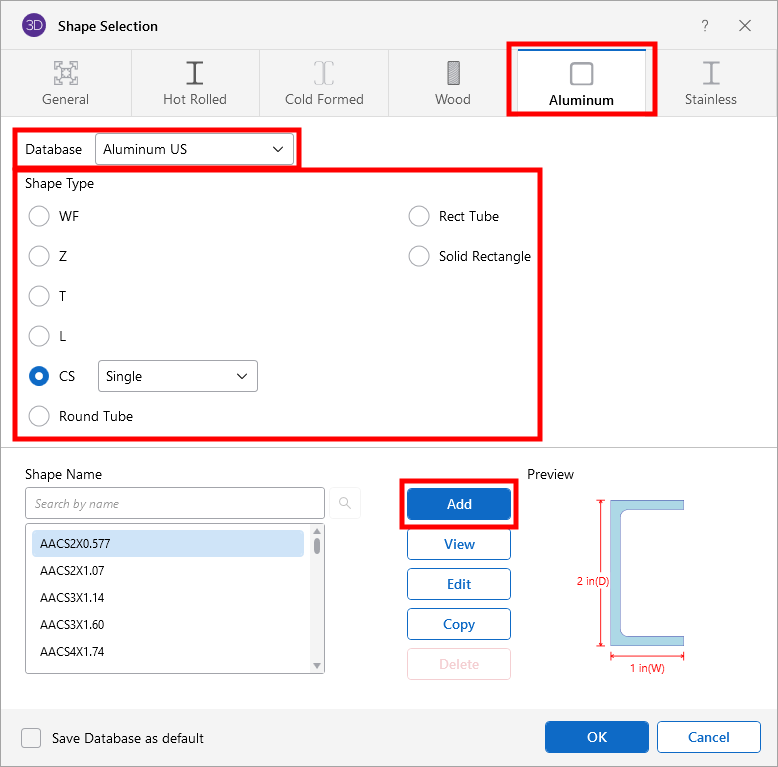Select the Aluminum material icon
Viewport: 778px width, 767px height.
click(x=581, y=74)
